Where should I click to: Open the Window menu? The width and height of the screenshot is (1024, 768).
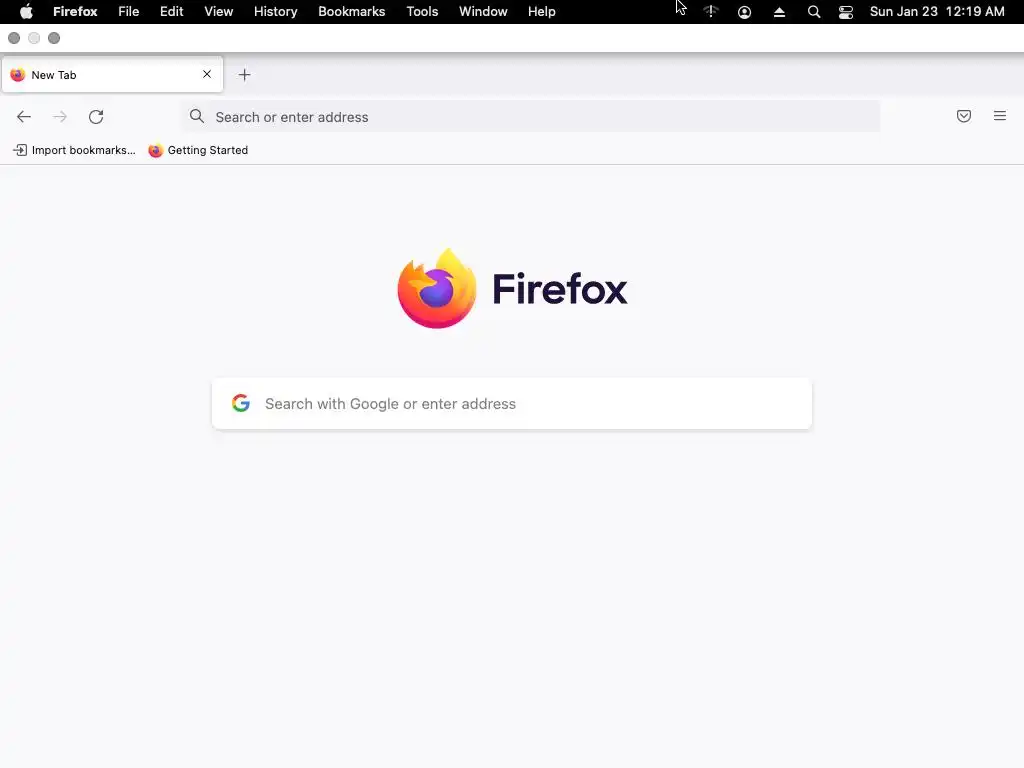point(483,11)
